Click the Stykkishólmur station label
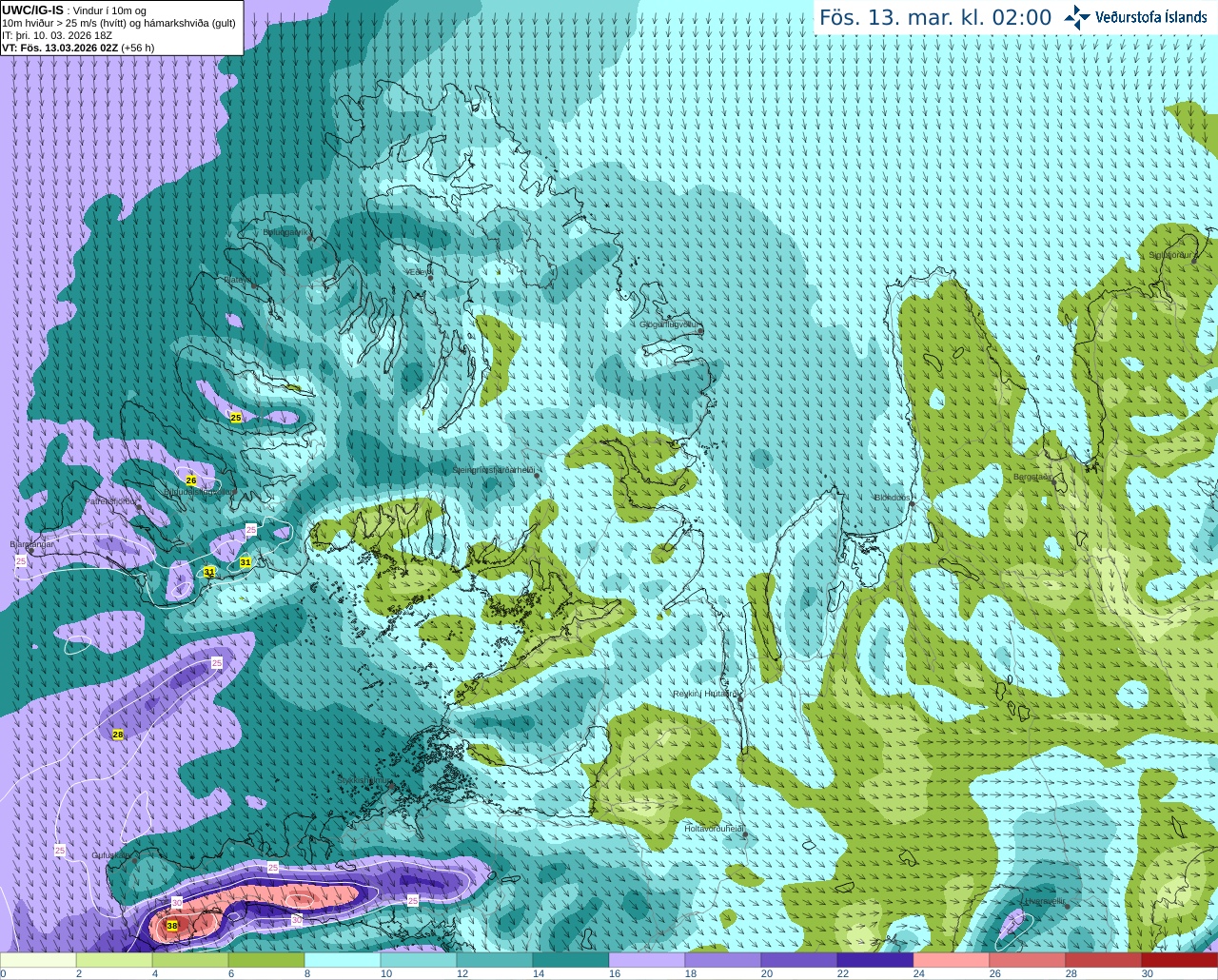The width and height of the screenshot is (1218, 980). [x=363, y=780]
